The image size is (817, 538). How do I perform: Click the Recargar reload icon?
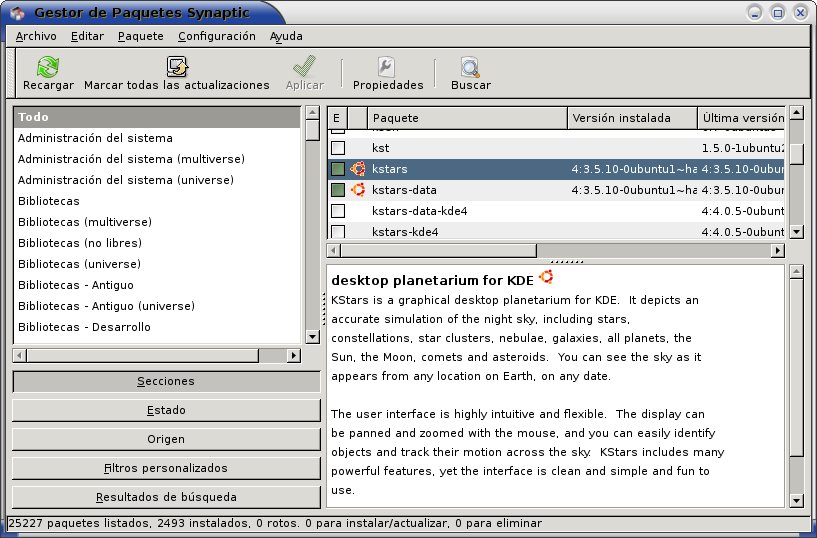pos(48,67)
